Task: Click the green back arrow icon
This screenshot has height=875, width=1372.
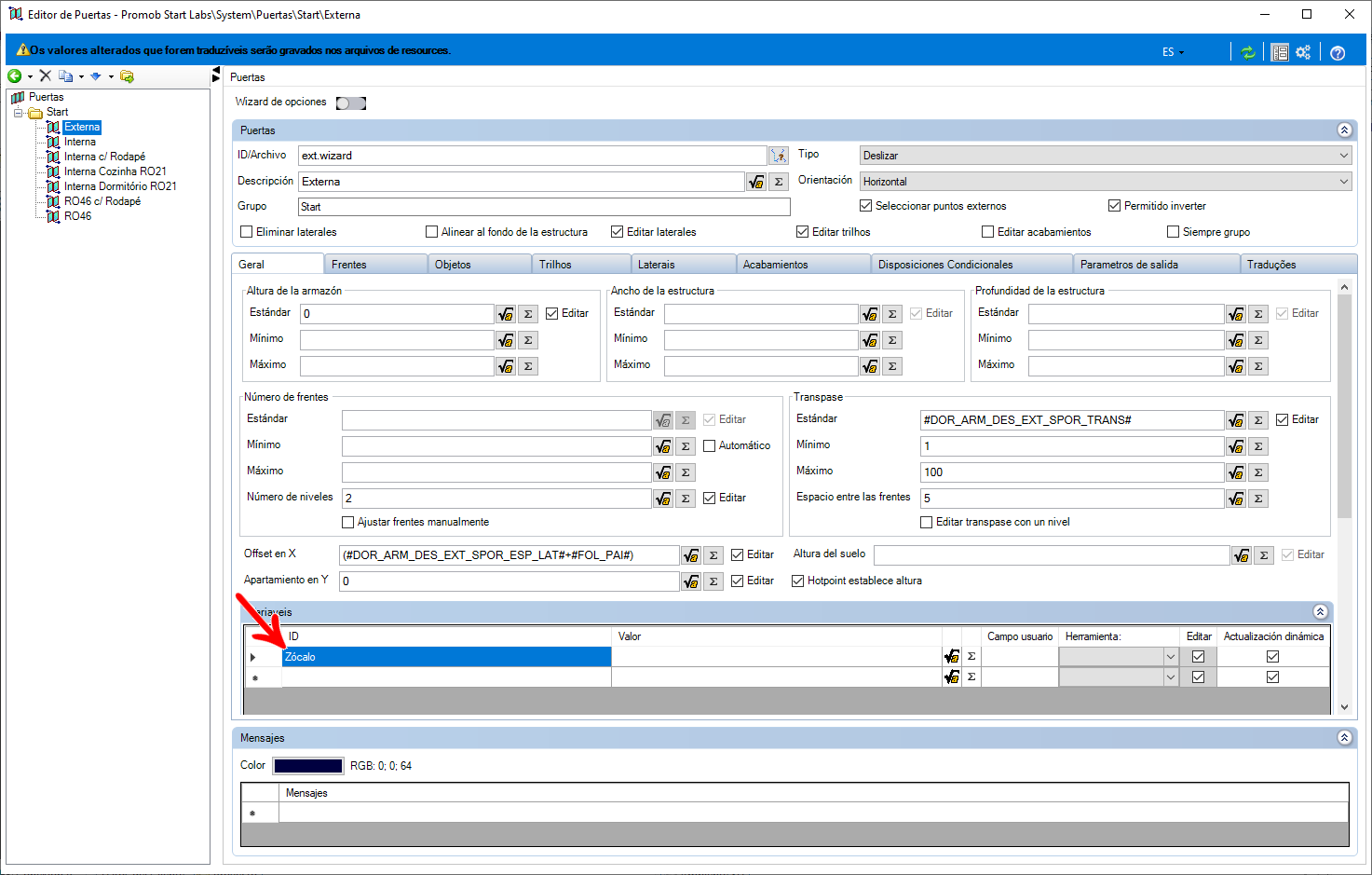Action: (14, 76)
